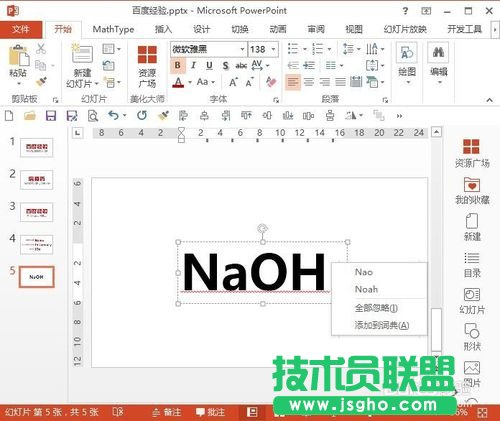This screenshot has height=421, width=500.
Task: Toggle justify text alignment
Action: [x=340, y=82]
